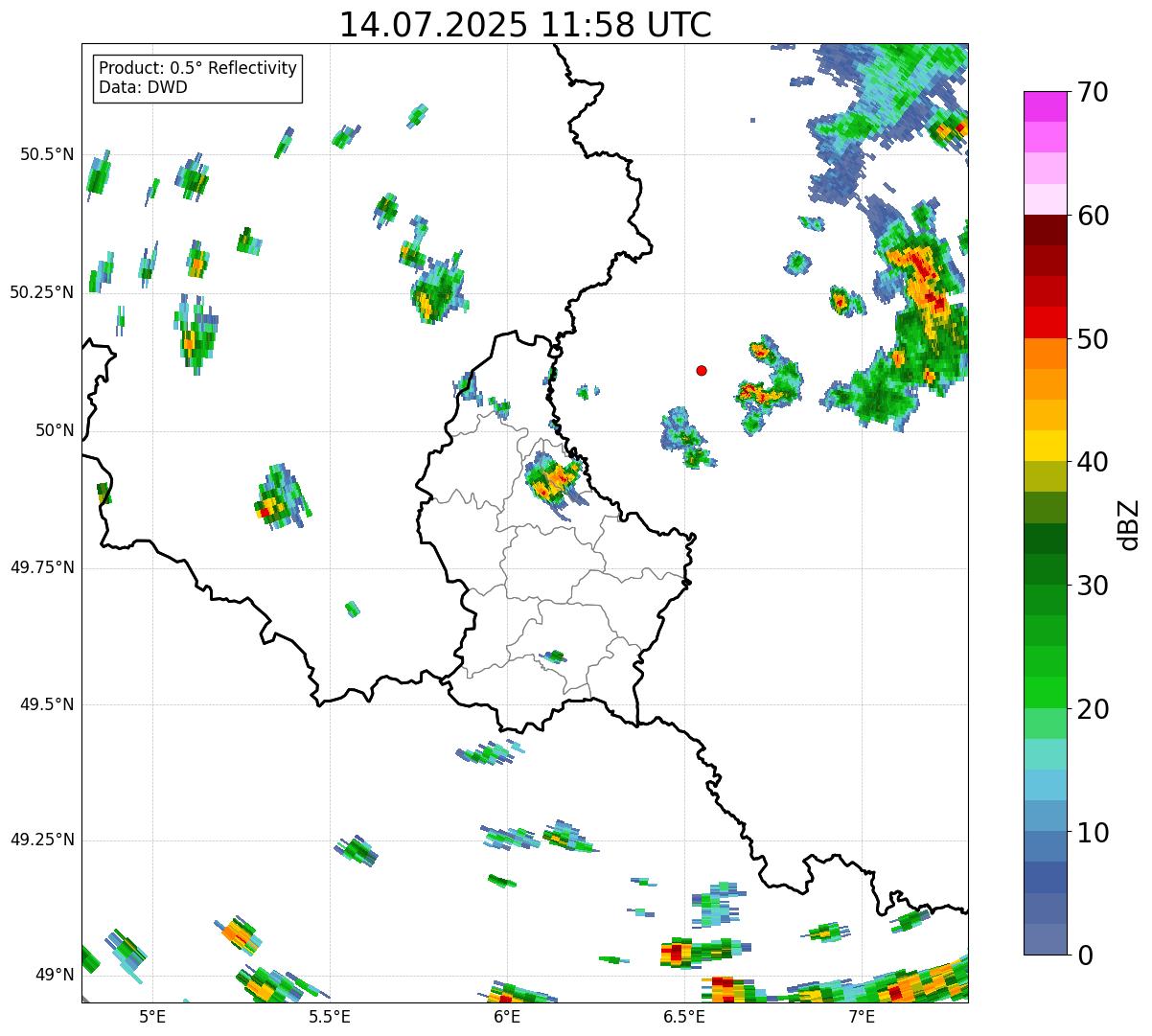Click the 6.5°E longitude label
This screenshot has width=1152, height=1036.
click(685, 1017)
